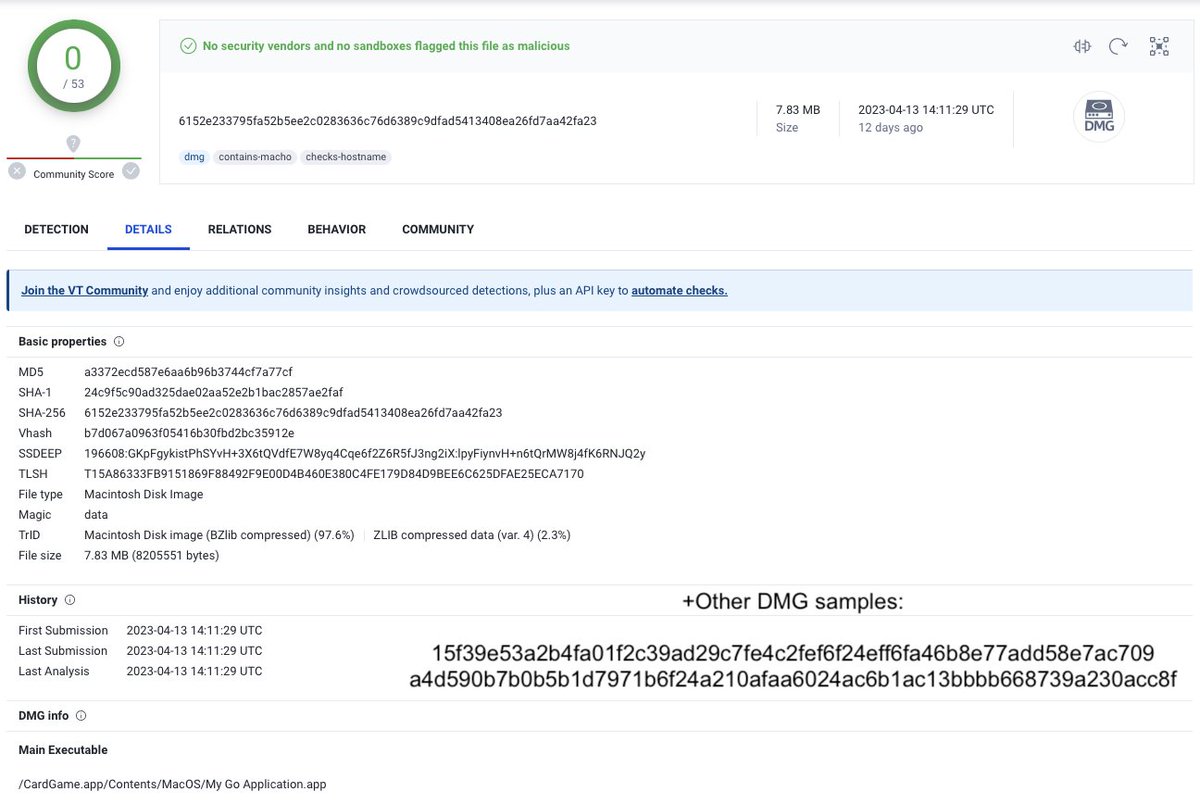Click the community score X vote icon
The image size is (1200, 804).
(17, 172)
